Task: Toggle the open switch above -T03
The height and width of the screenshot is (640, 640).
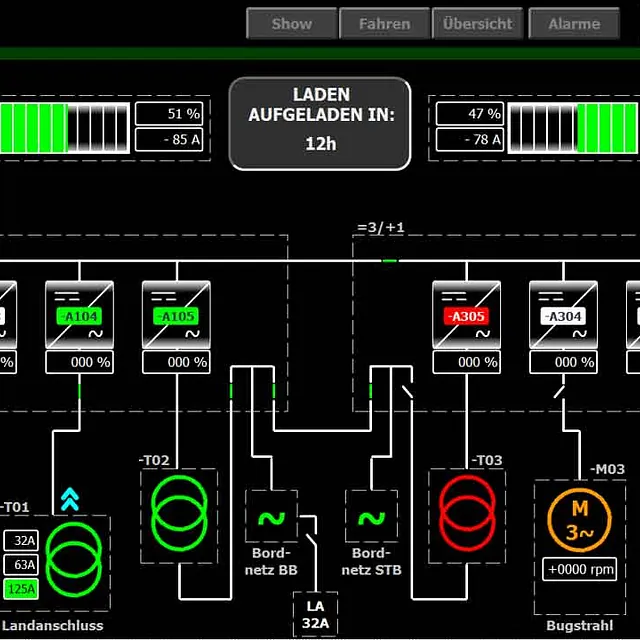Action: [407, 391]
